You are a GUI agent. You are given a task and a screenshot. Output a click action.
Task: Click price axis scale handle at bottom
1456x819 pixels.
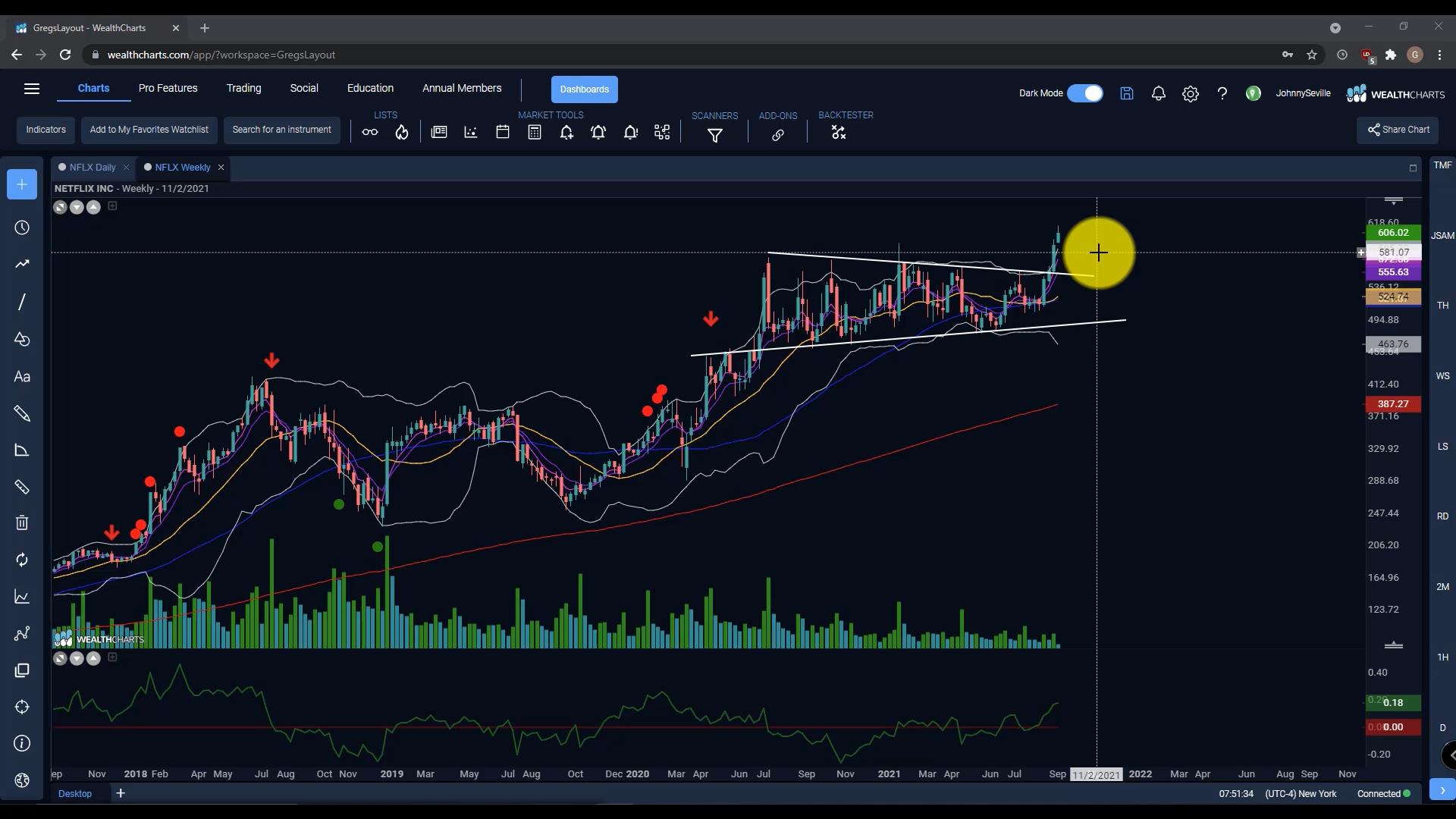click(1393, 645)
